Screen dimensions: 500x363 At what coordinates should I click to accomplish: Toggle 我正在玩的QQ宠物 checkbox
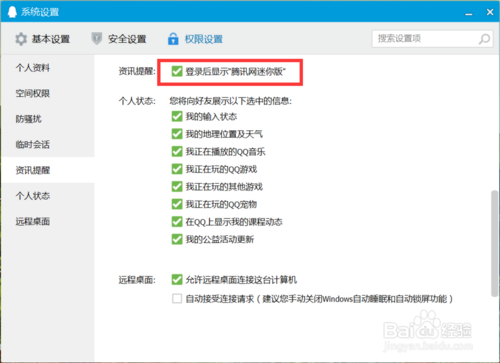tap(177, 204)
